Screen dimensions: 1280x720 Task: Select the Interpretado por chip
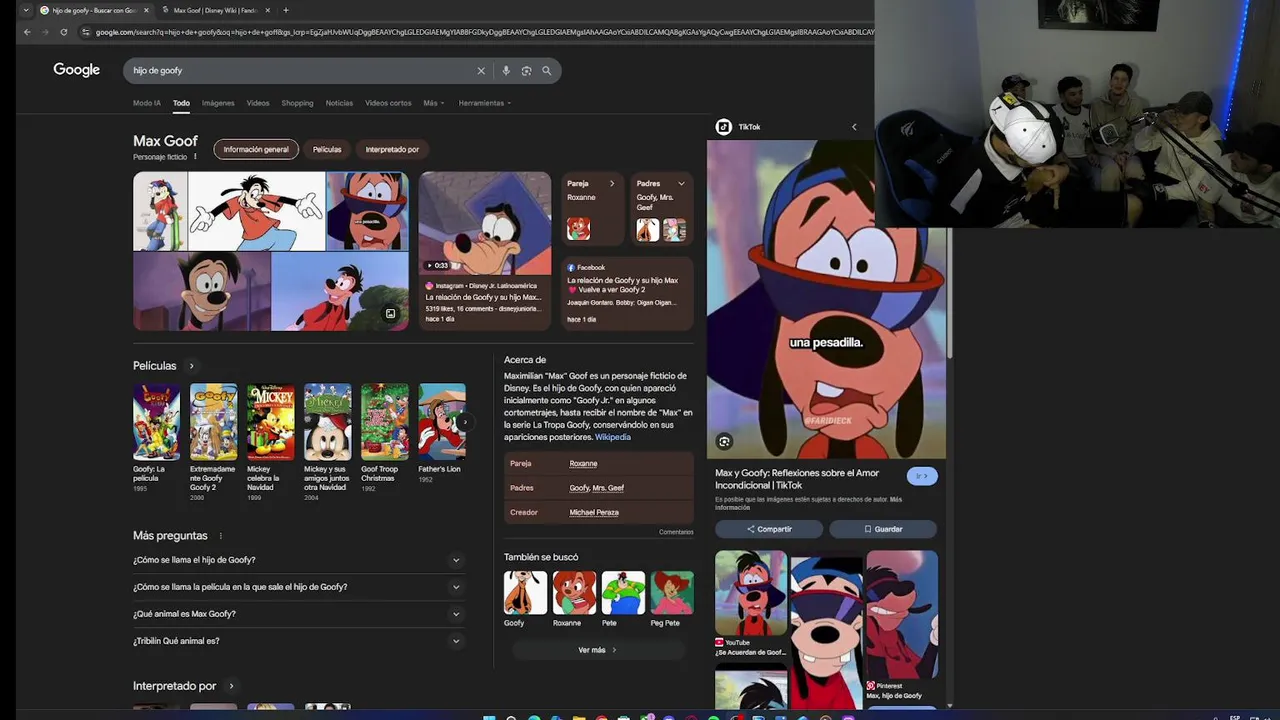tap(392, 149)
